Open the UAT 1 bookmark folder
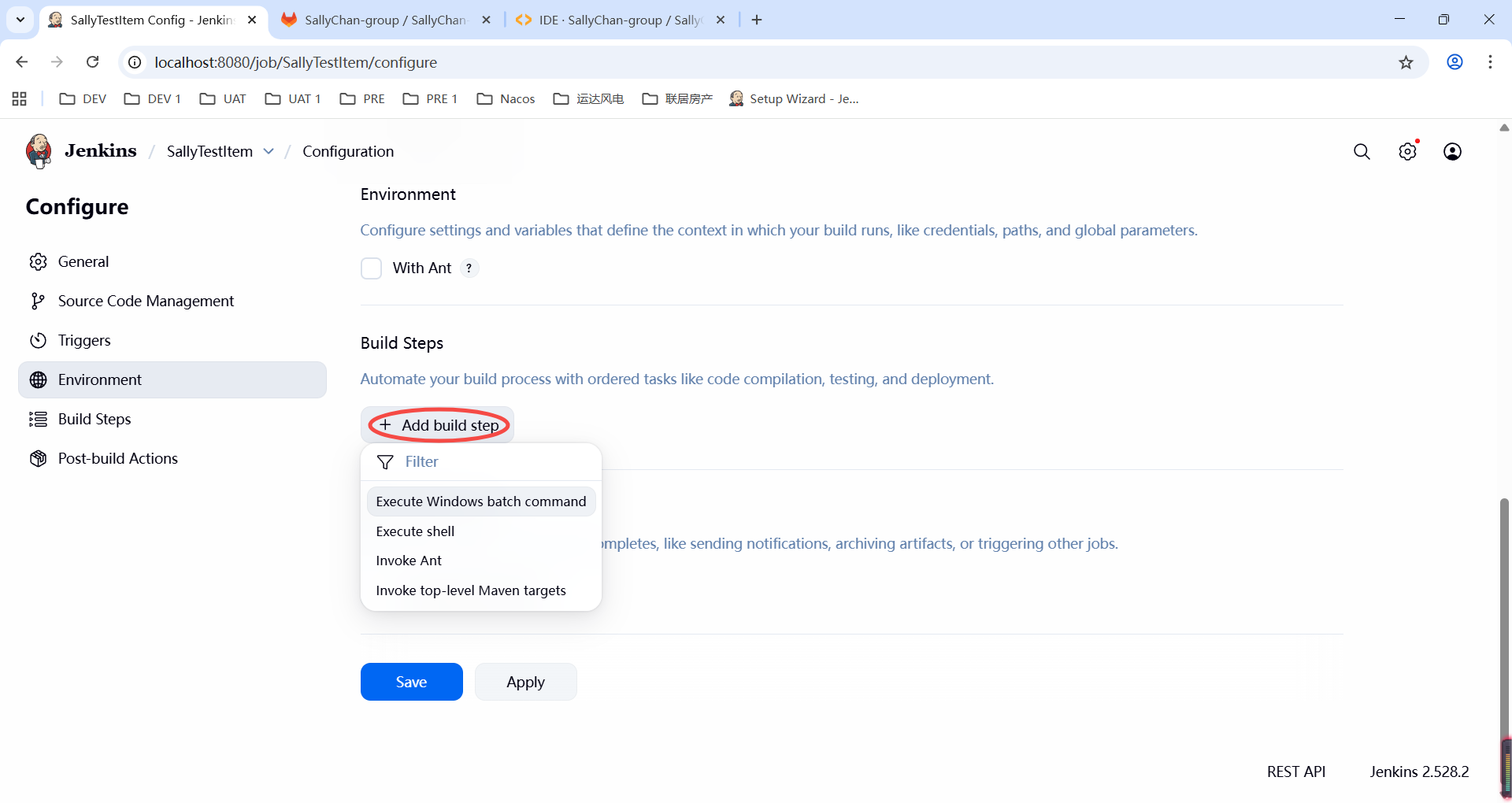 (x=293, y=98)
